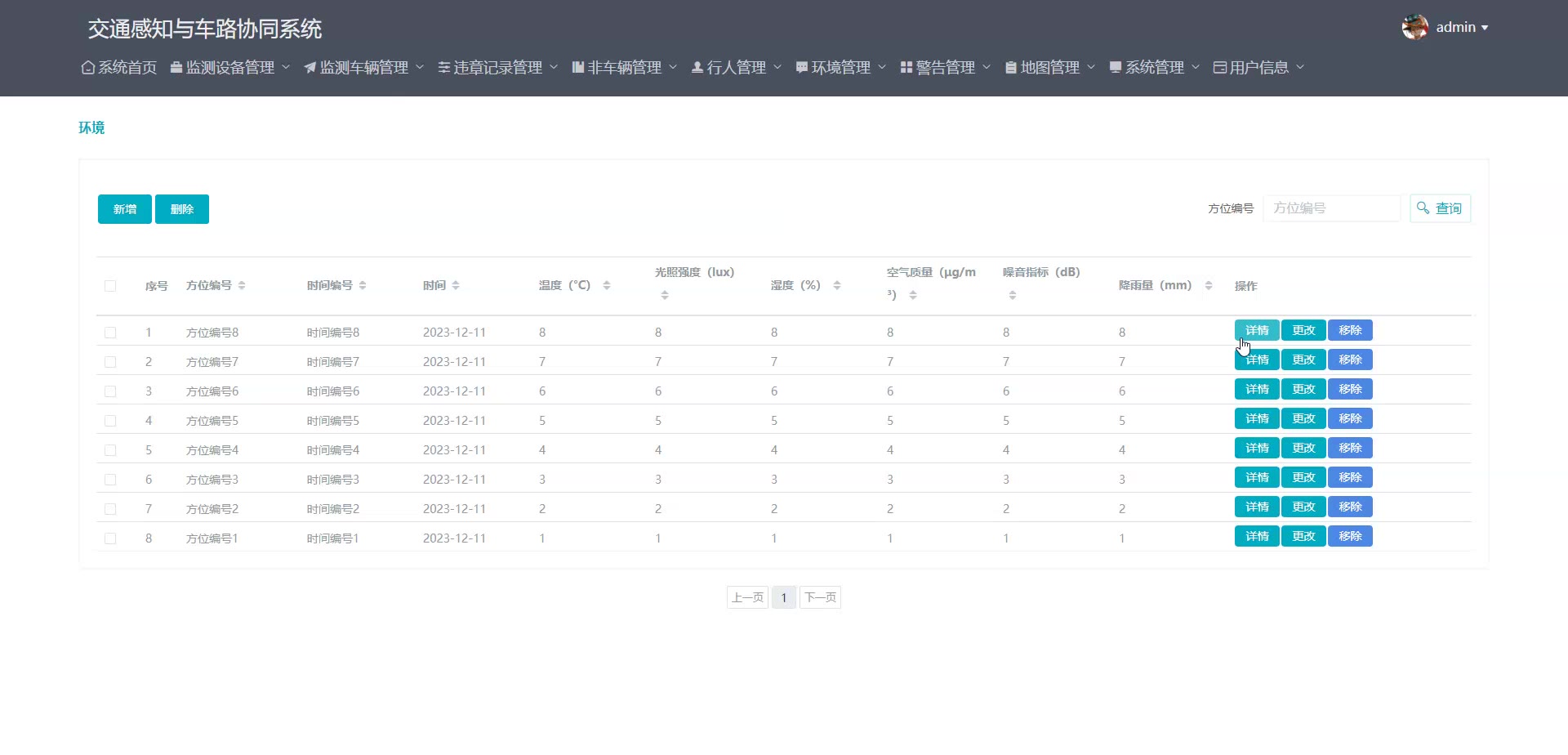Sort table by 降雨量 (mm) column arrows

point(1209,285)
